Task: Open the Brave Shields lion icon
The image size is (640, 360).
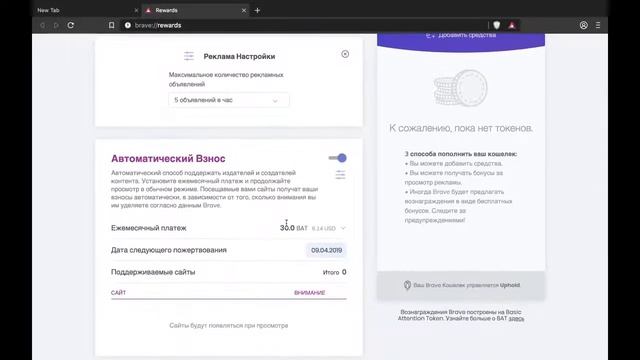Action: click(497, 25)
